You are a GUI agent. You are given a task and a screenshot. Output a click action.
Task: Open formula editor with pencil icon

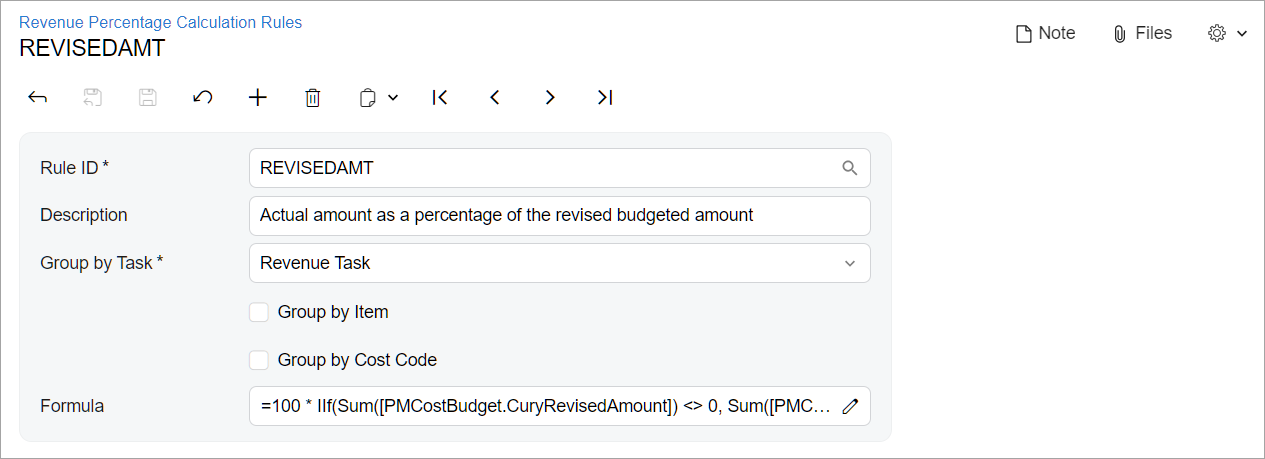coord(850,406)
